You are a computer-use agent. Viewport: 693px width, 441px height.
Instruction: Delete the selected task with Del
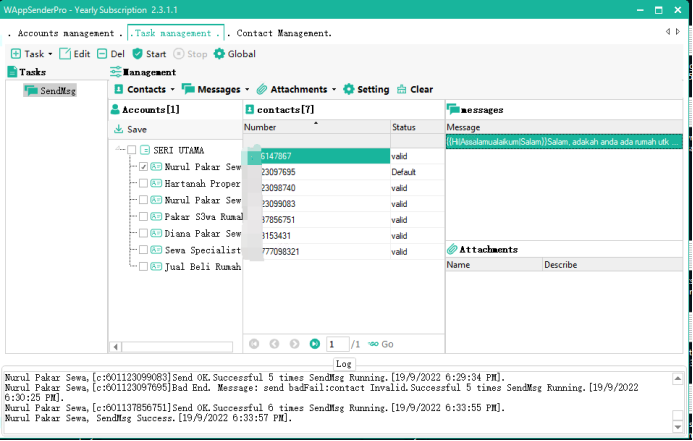(x=111, y=54)
